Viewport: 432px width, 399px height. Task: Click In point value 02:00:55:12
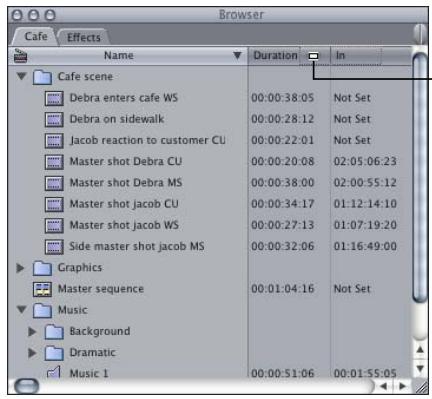[365, 183]
